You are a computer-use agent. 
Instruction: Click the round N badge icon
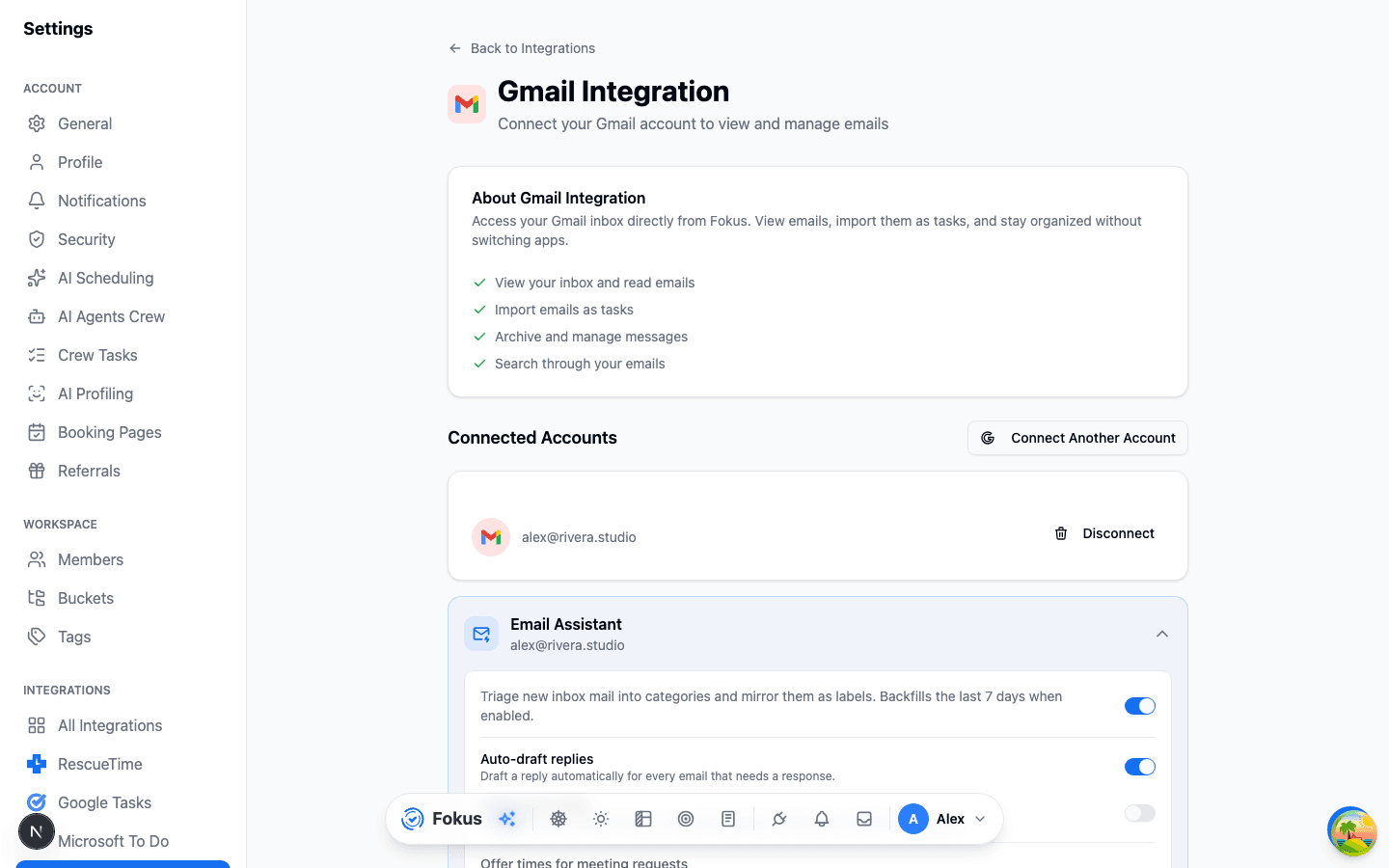37,831
